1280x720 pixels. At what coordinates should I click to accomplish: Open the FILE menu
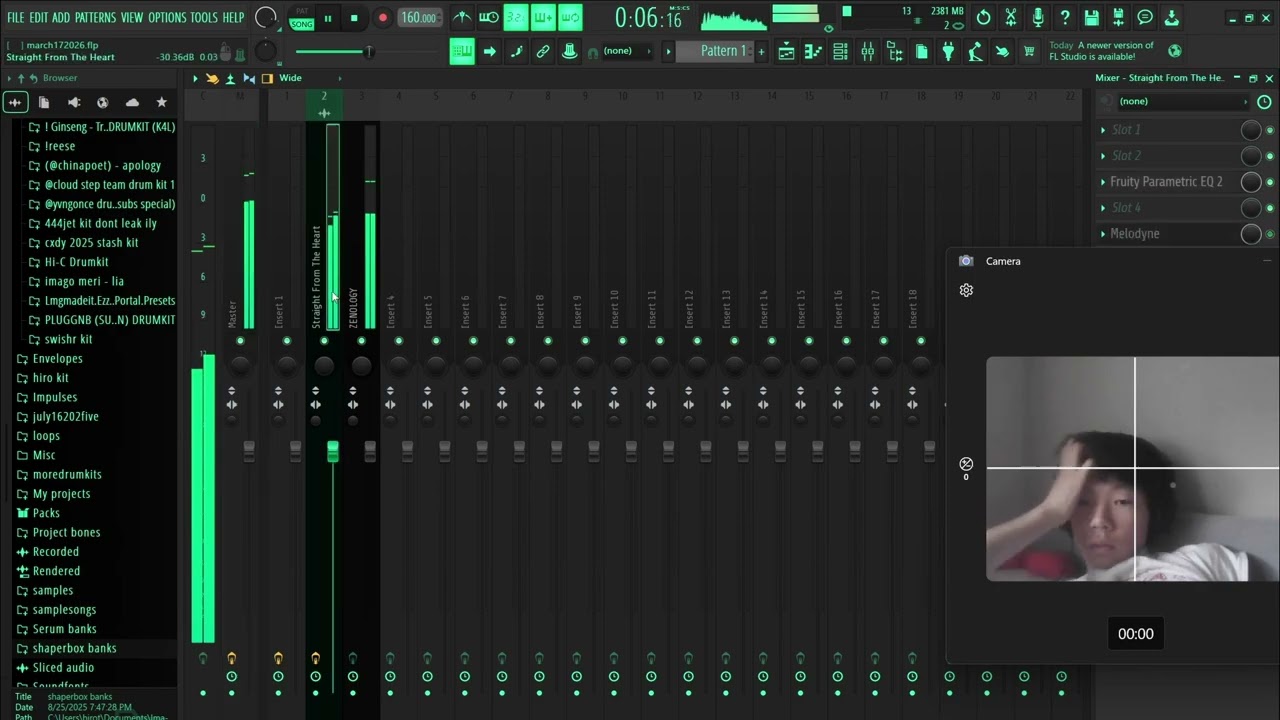(x=15, y=18)
